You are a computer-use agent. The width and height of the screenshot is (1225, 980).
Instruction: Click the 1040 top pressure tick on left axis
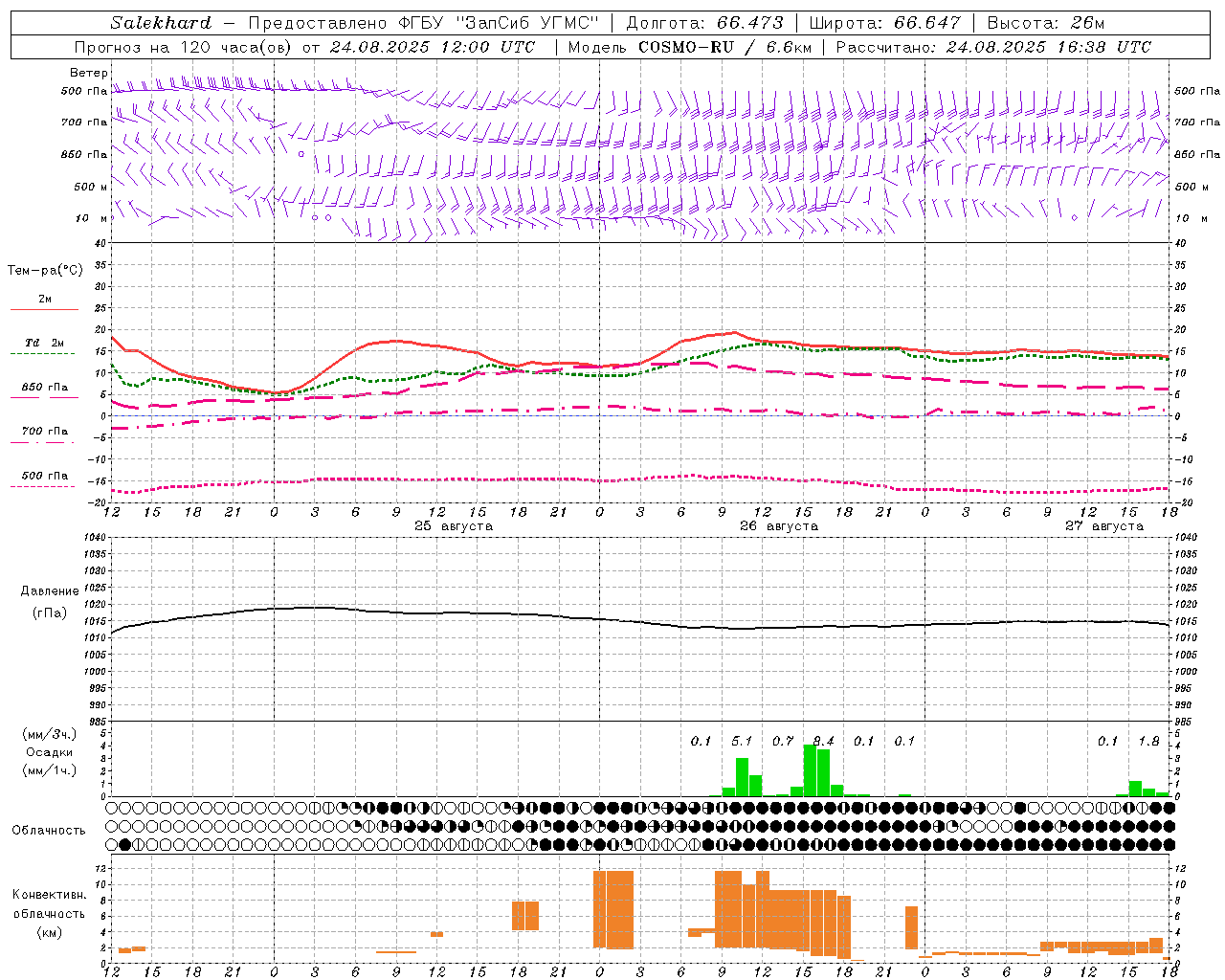[x=94, y=537]
